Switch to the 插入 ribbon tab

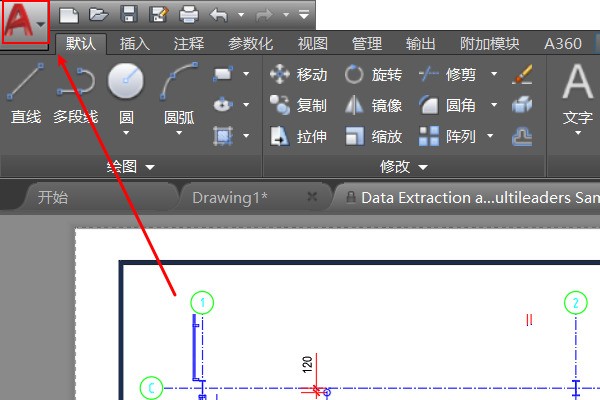point(135,44)
